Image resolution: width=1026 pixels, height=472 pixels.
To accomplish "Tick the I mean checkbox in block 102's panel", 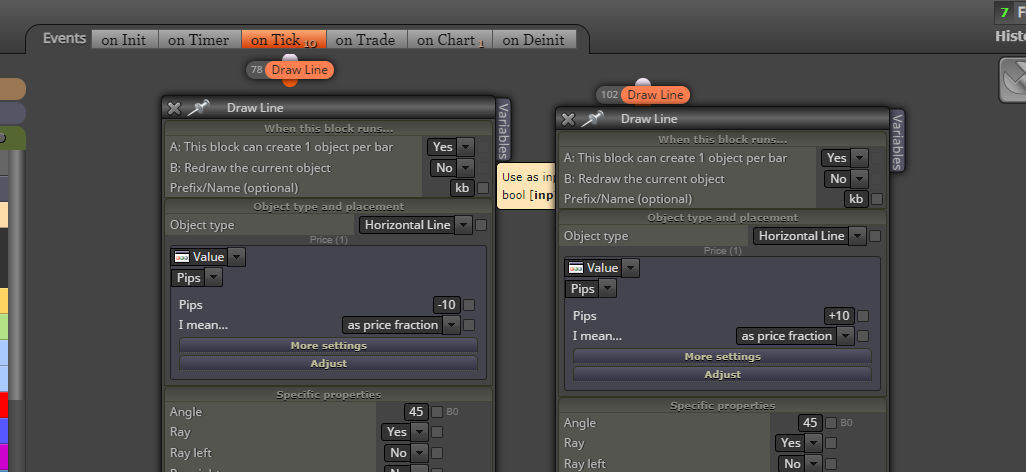I will 863,336.
